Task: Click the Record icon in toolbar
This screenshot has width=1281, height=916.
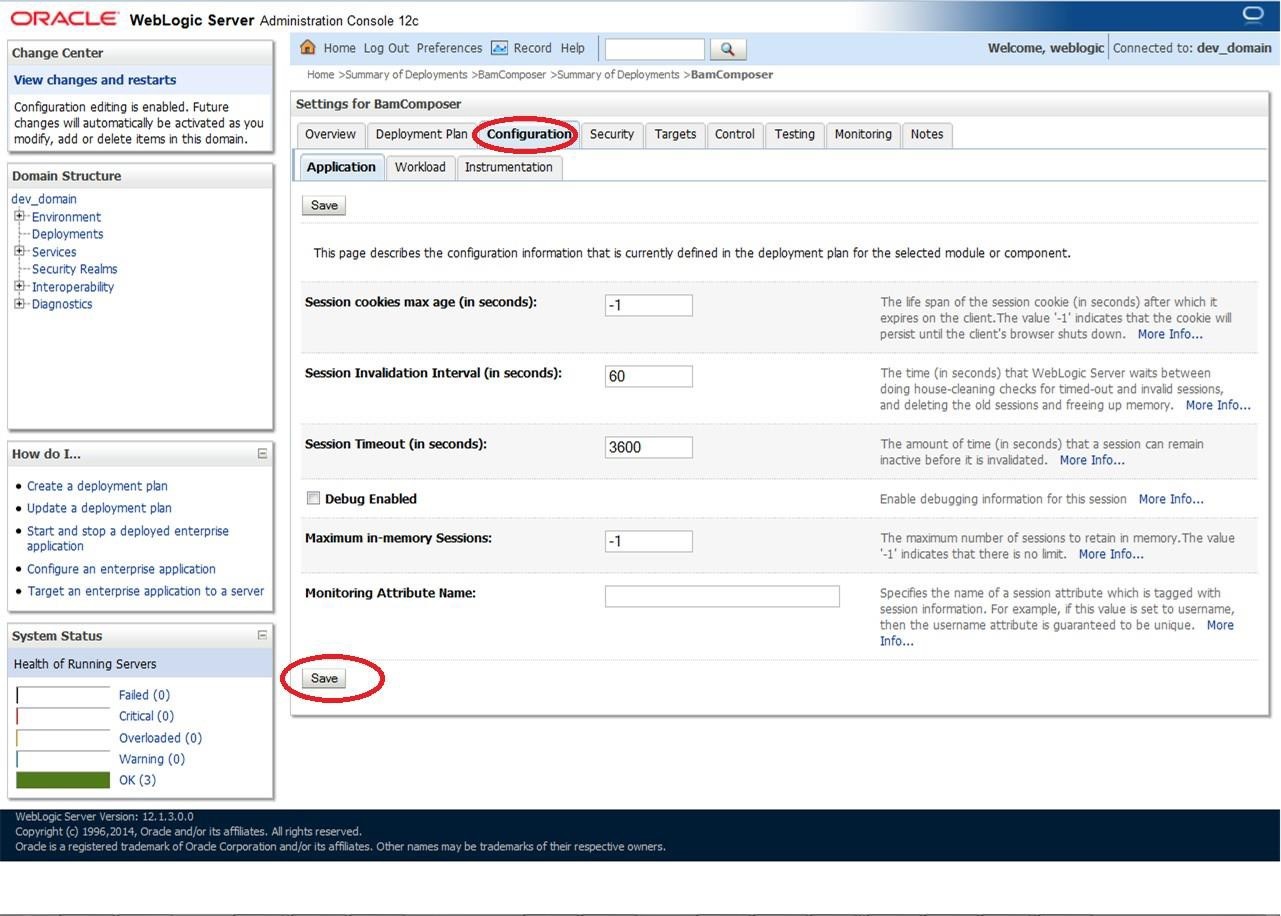Action: click(499, 48)
